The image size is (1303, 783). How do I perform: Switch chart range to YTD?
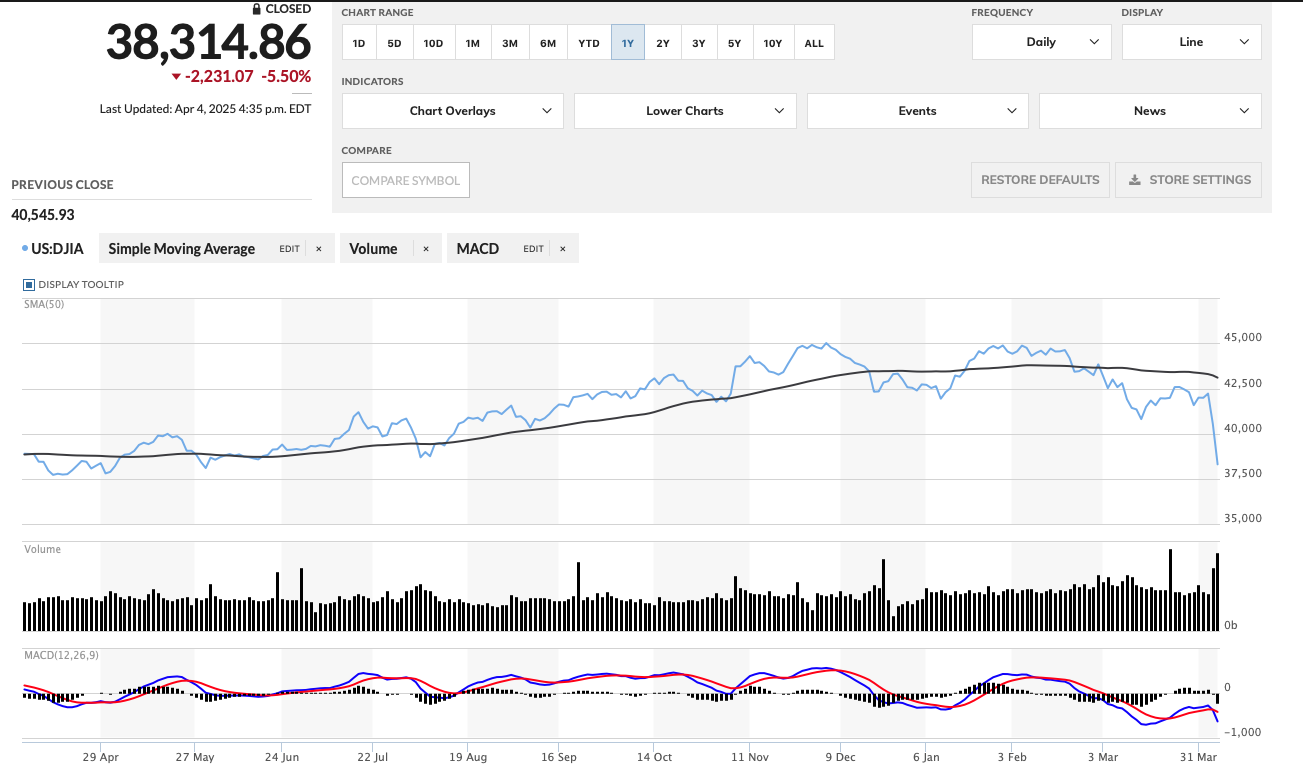pos(589,43)
